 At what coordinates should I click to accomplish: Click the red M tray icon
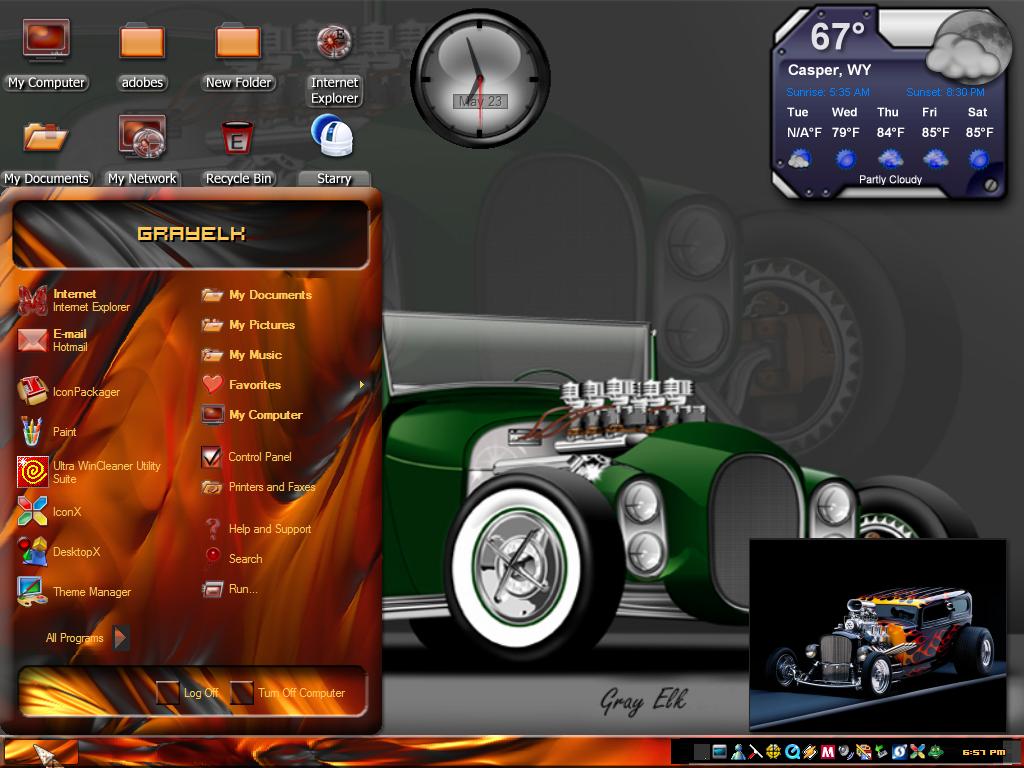[827, 752]
